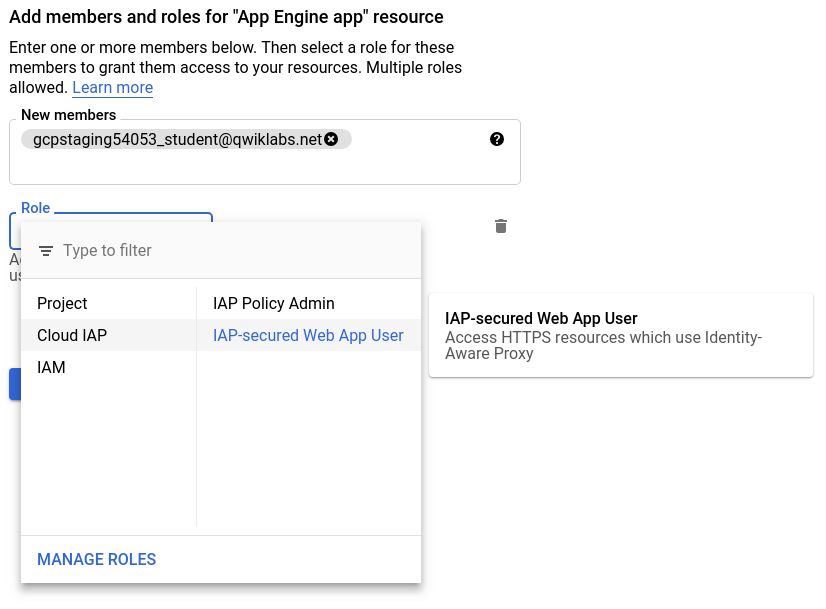
Task: Click the filter icon in role search
Action: pos(46,251)
